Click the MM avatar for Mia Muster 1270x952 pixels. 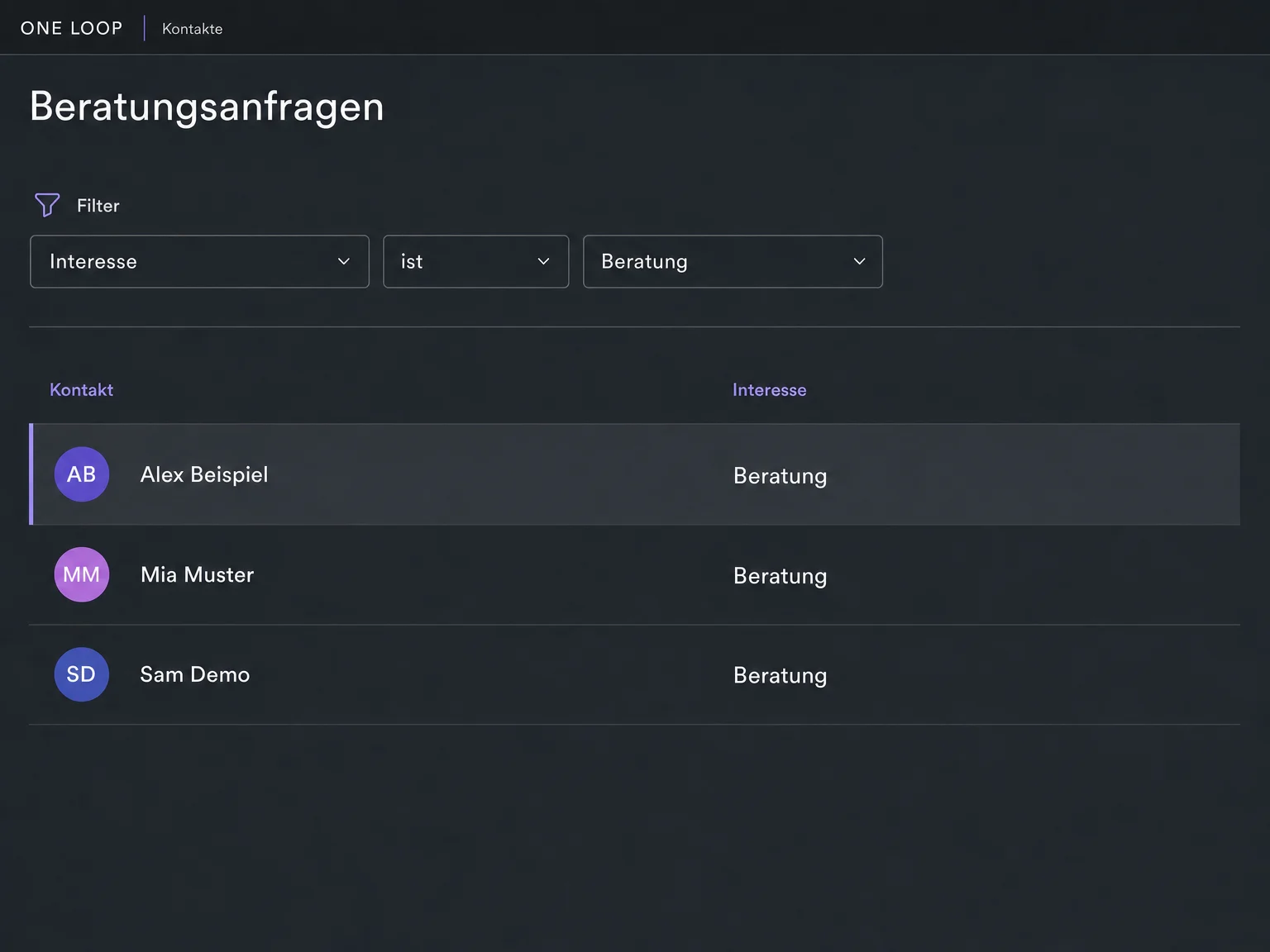pyautogui.click(x=82, y=574)
